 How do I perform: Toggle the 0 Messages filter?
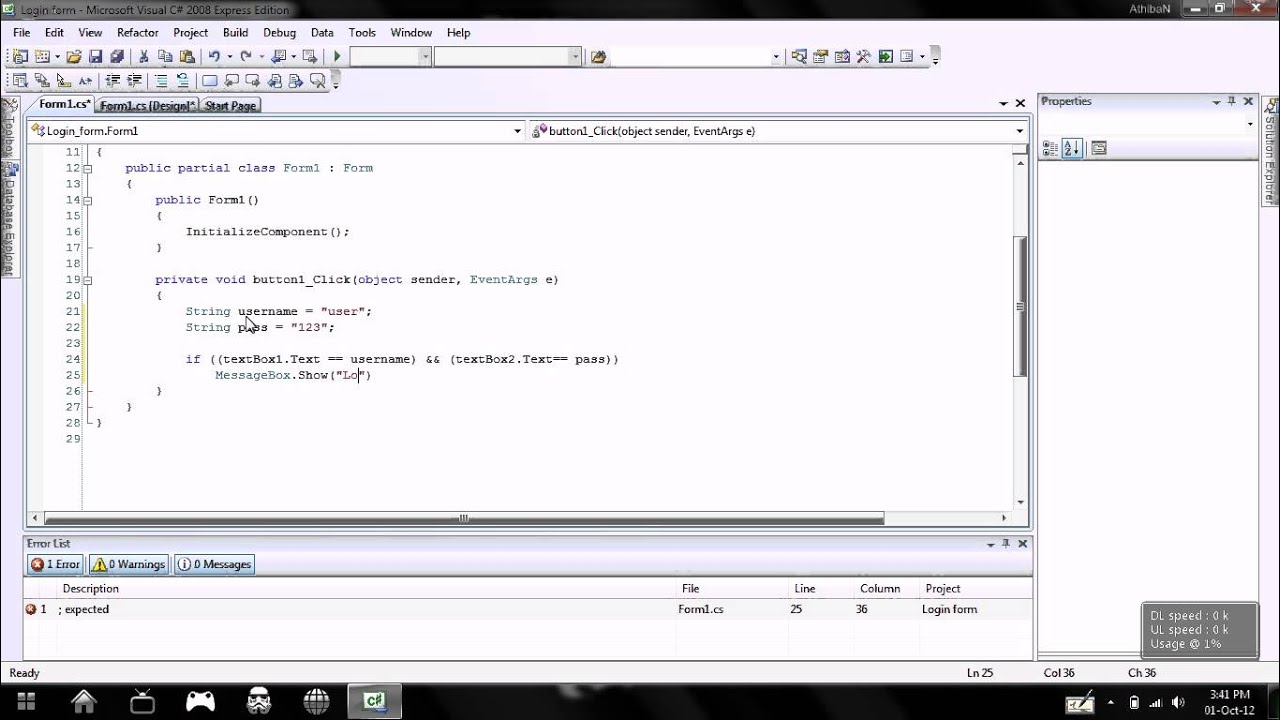coord(214,564)
